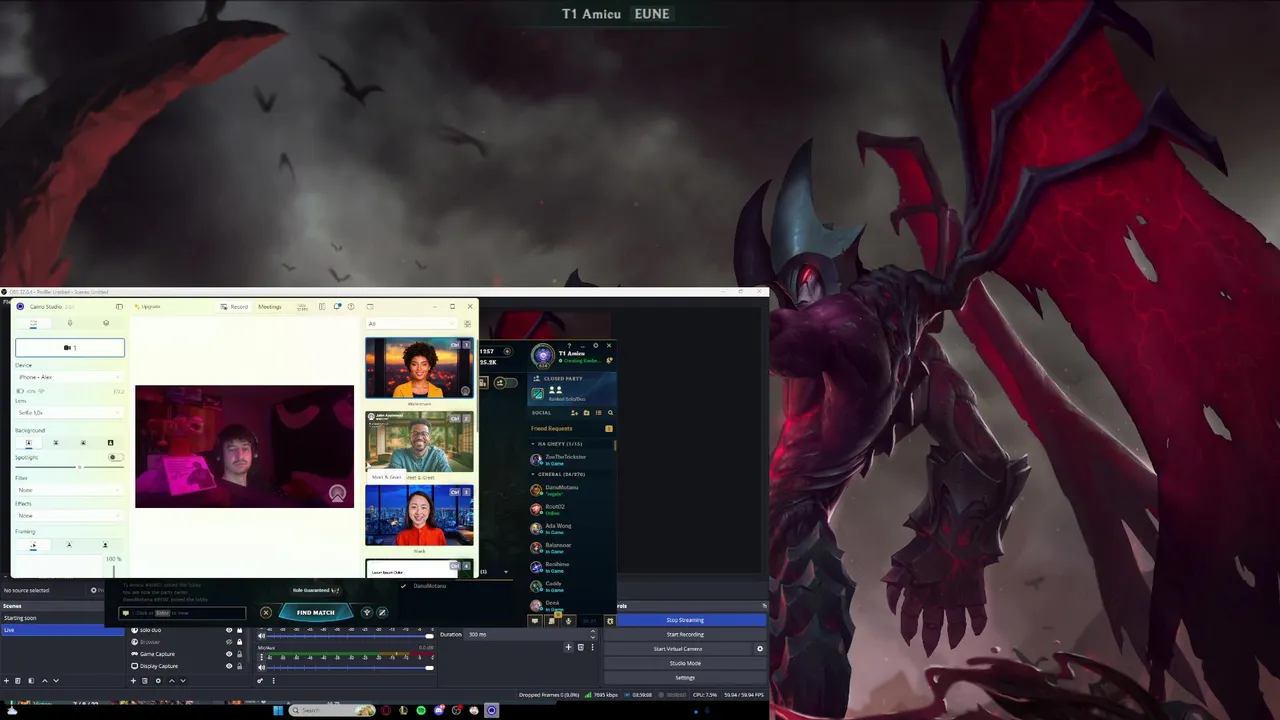
Task: Click the Camo notifications bell icon
Action: point(337,306)
